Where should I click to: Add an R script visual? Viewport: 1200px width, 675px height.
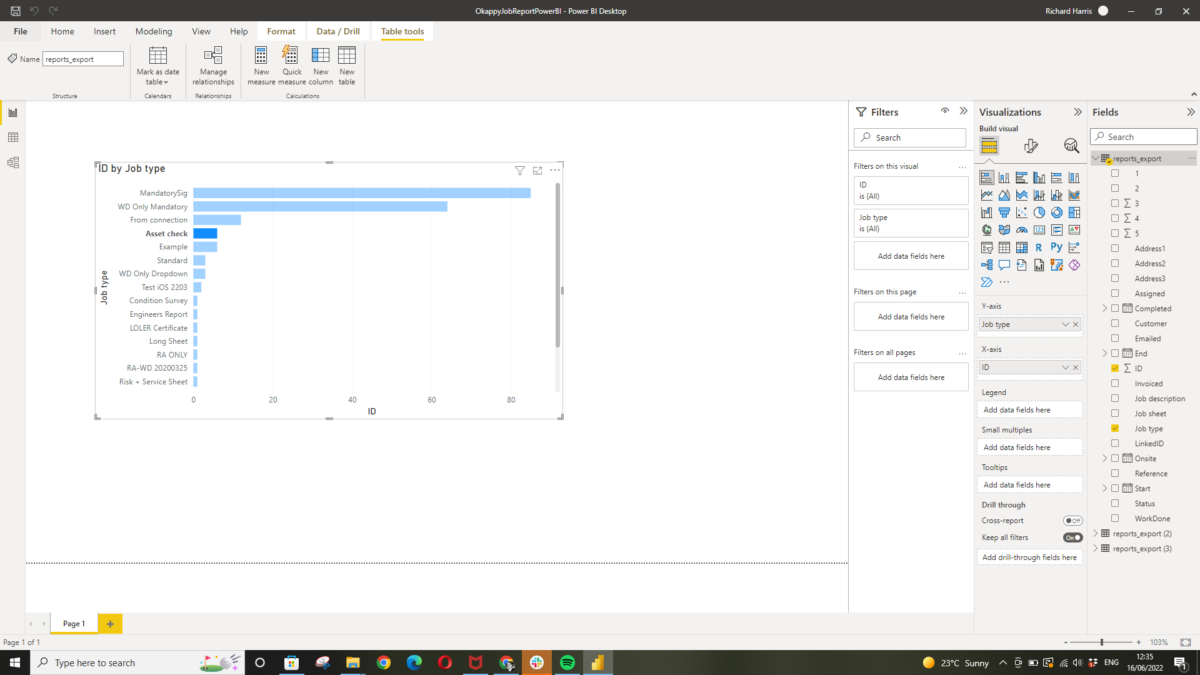point(1040,247)
